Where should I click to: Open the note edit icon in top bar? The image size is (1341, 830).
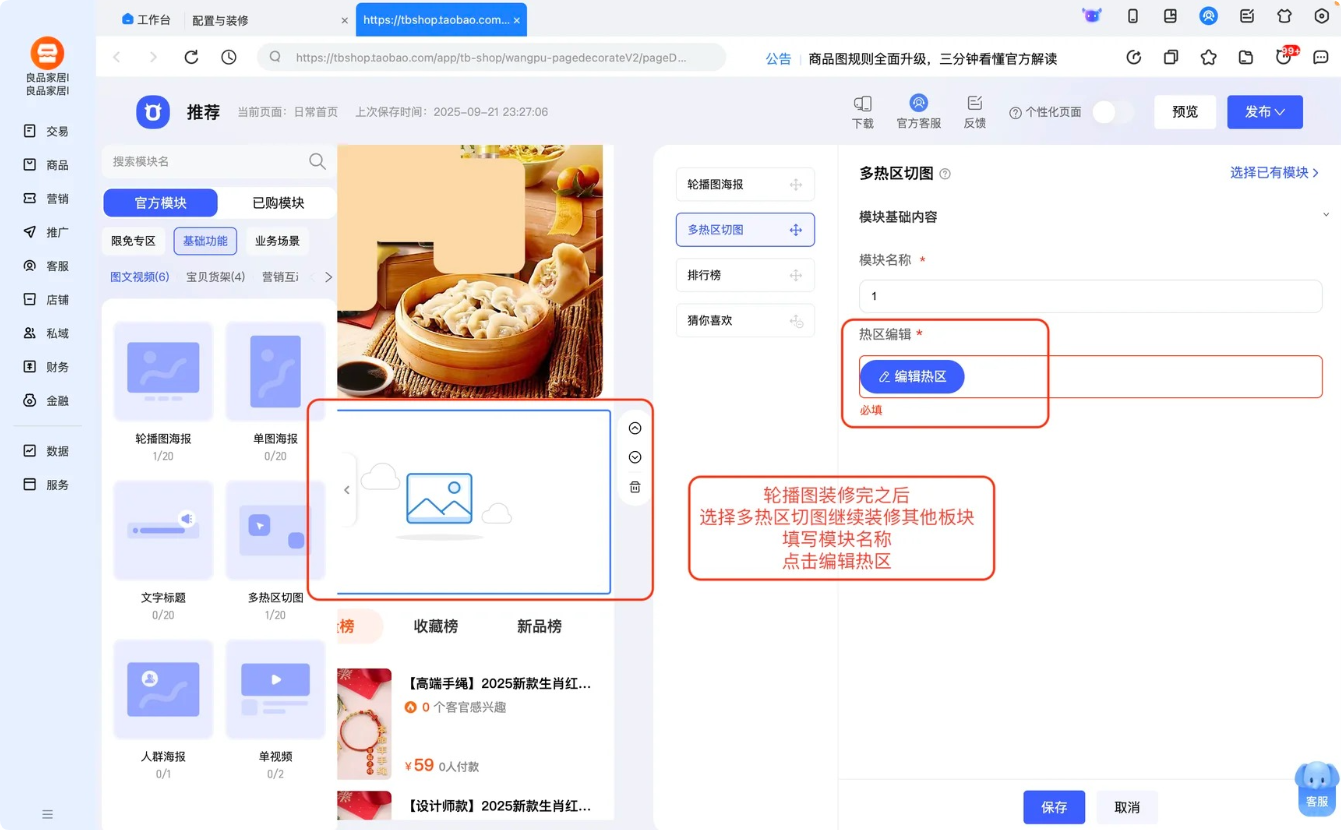(x=1247, y=16)
